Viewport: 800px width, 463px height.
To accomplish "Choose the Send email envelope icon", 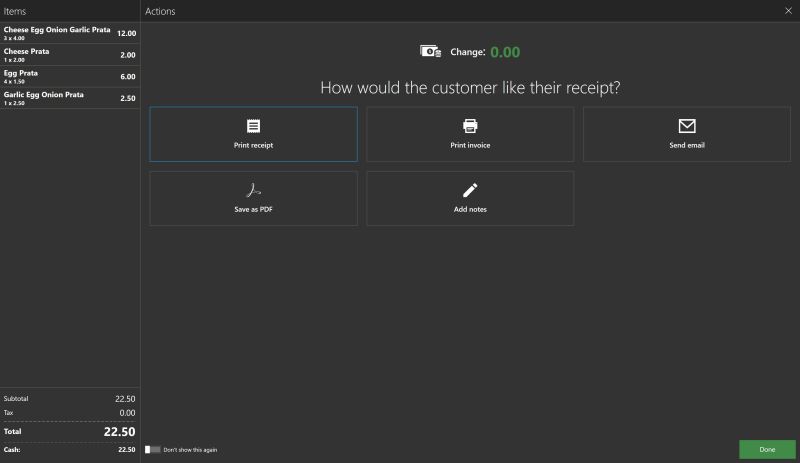I will click(686, 126).
